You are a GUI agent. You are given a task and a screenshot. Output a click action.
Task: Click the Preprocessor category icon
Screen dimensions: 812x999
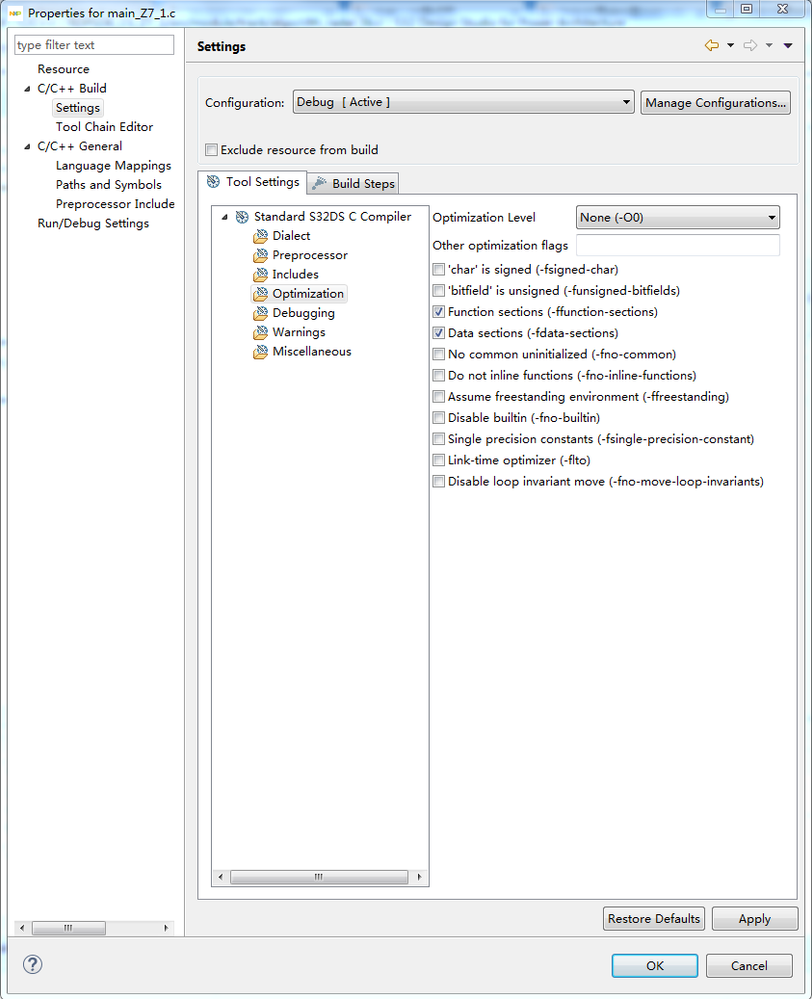click(260, 255)
